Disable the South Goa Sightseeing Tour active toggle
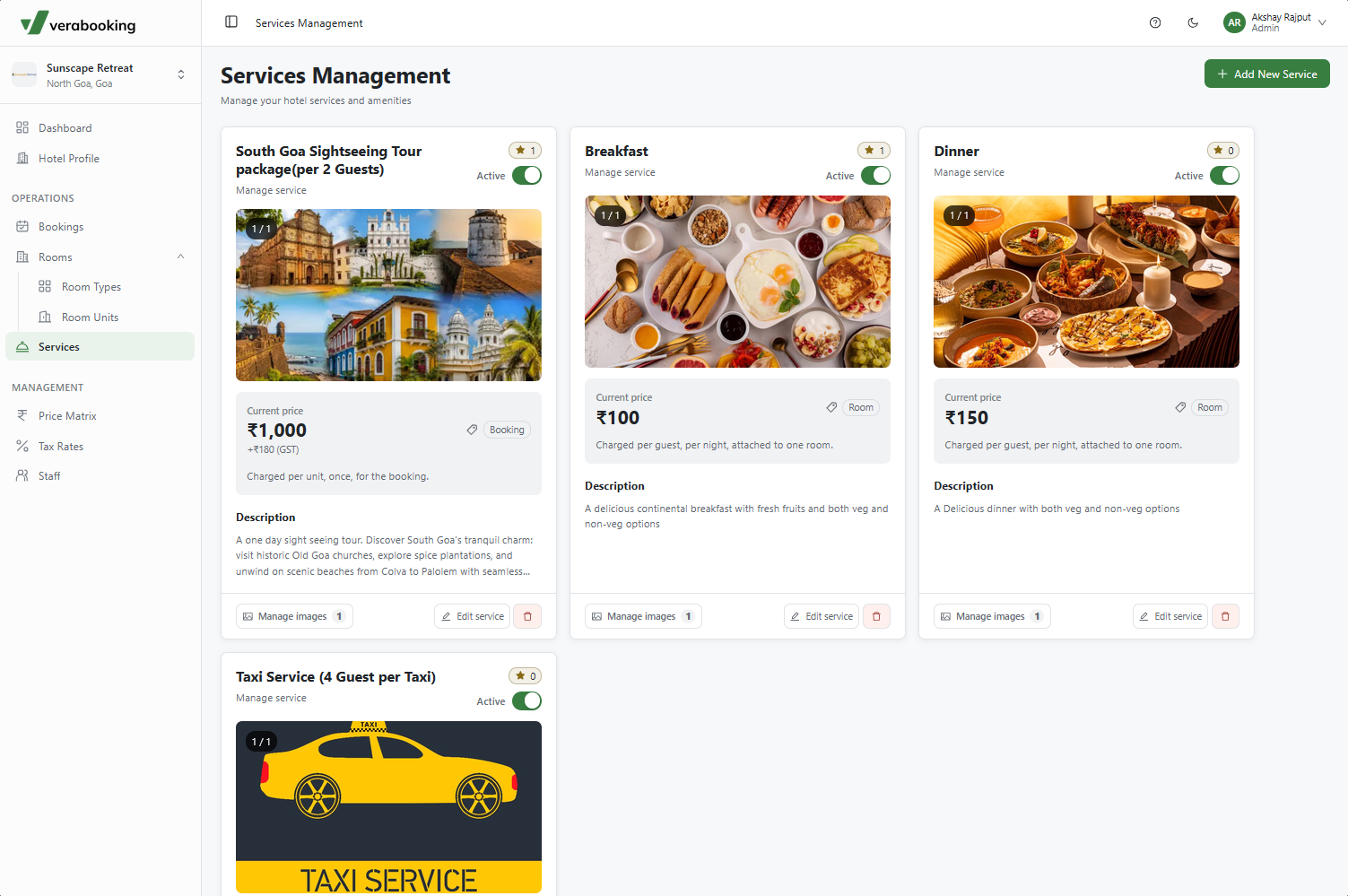 (526, 176)
